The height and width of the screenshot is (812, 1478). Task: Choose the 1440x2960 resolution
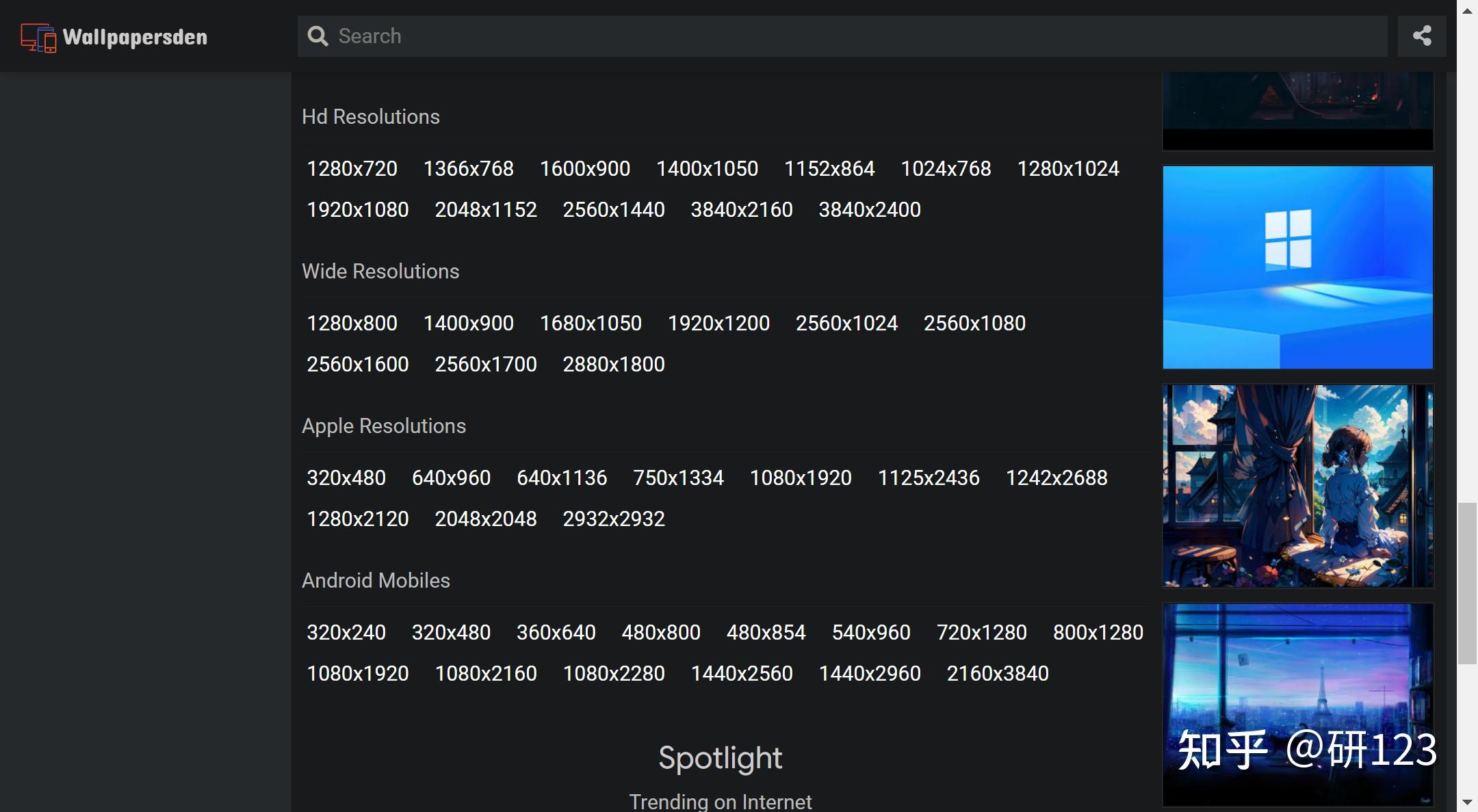(870, 674)
